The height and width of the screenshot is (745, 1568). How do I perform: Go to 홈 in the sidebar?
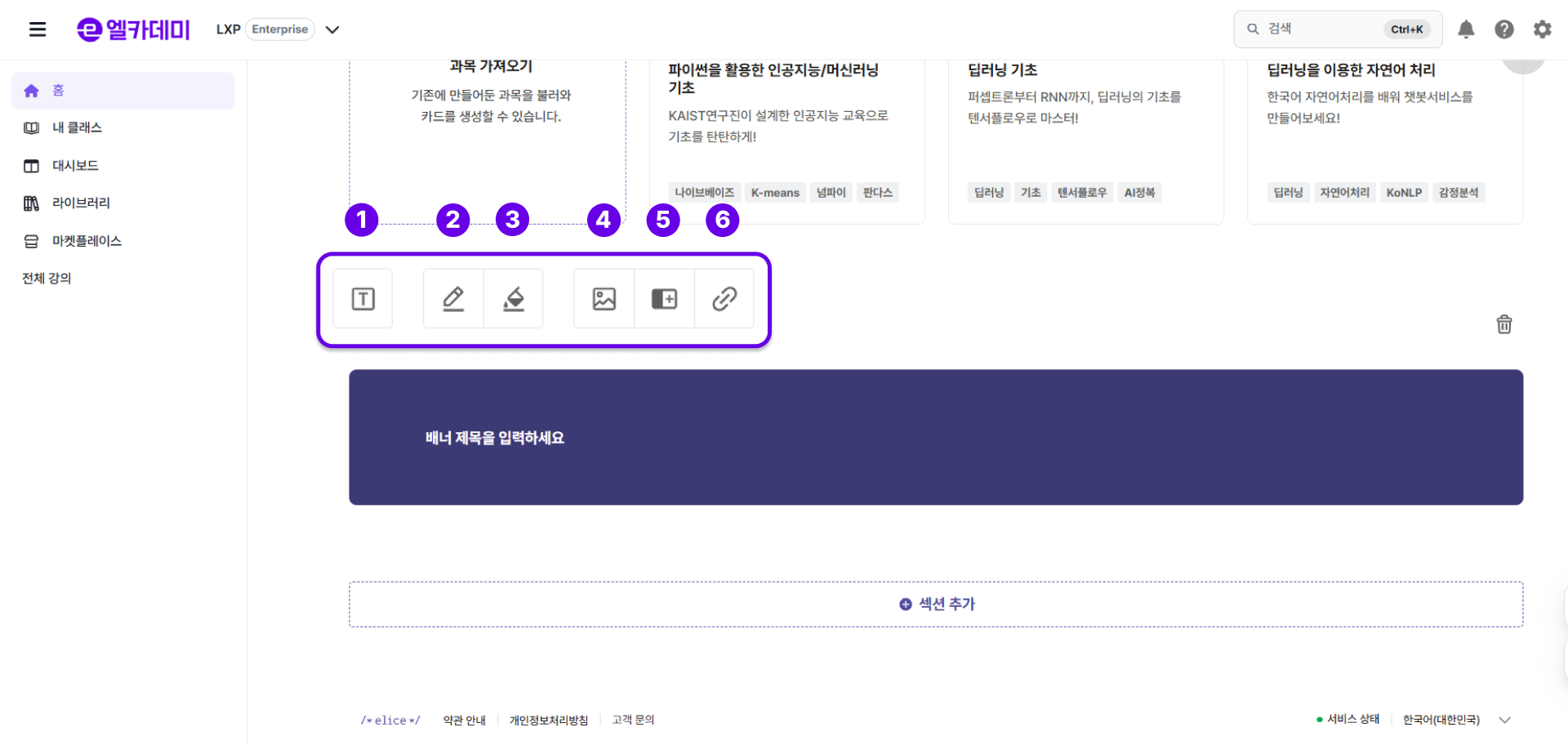(122, 91)
